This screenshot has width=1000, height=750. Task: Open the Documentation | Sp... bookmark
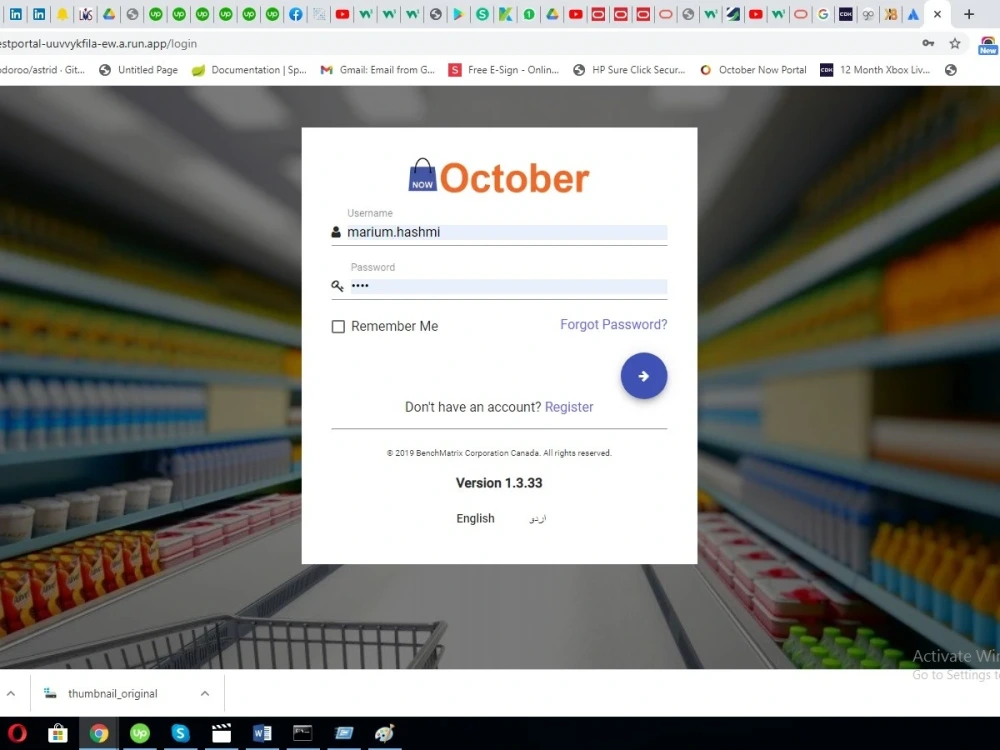point(249,70)
